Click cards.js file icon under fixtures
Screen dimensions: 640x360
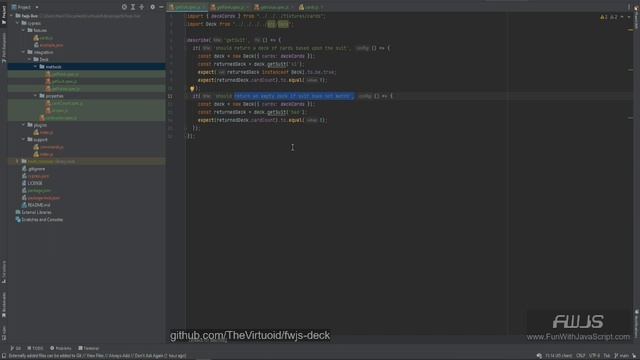pyautogui.click(x=36, y=38)
